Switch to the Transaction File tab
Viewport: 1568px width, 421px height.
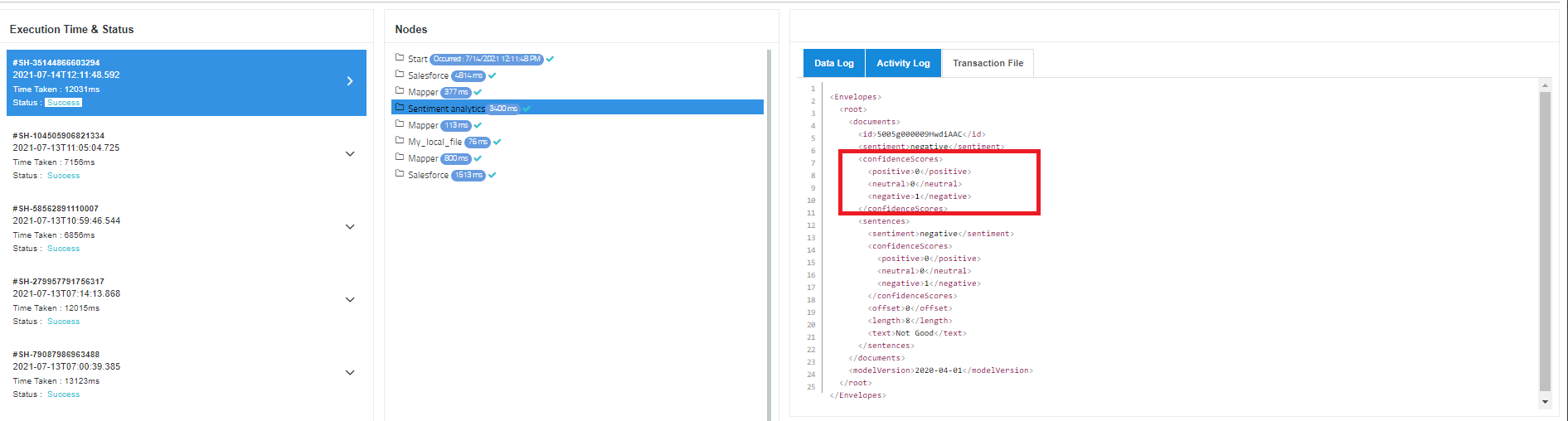(988, 63)
